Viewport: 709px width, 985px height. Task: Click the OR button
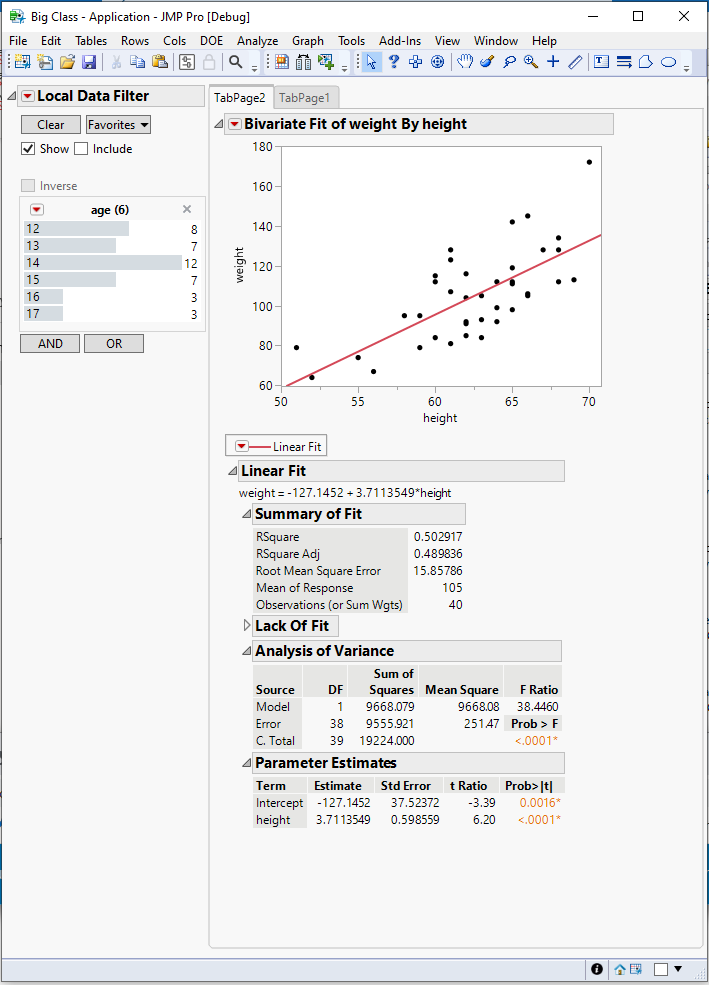114,343
